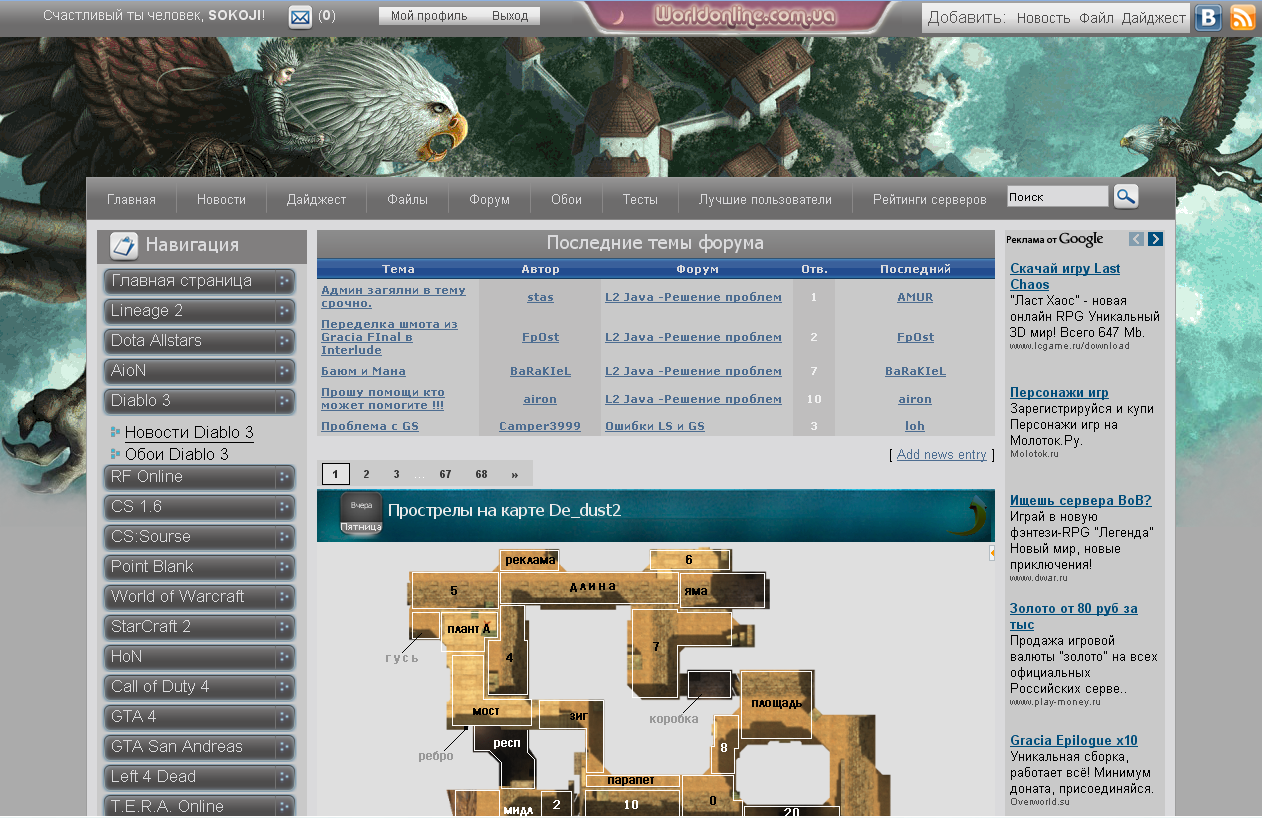The image size is (1262, 818).
Task: Open the RSS feed icon
Action: tap(1242, 17)
